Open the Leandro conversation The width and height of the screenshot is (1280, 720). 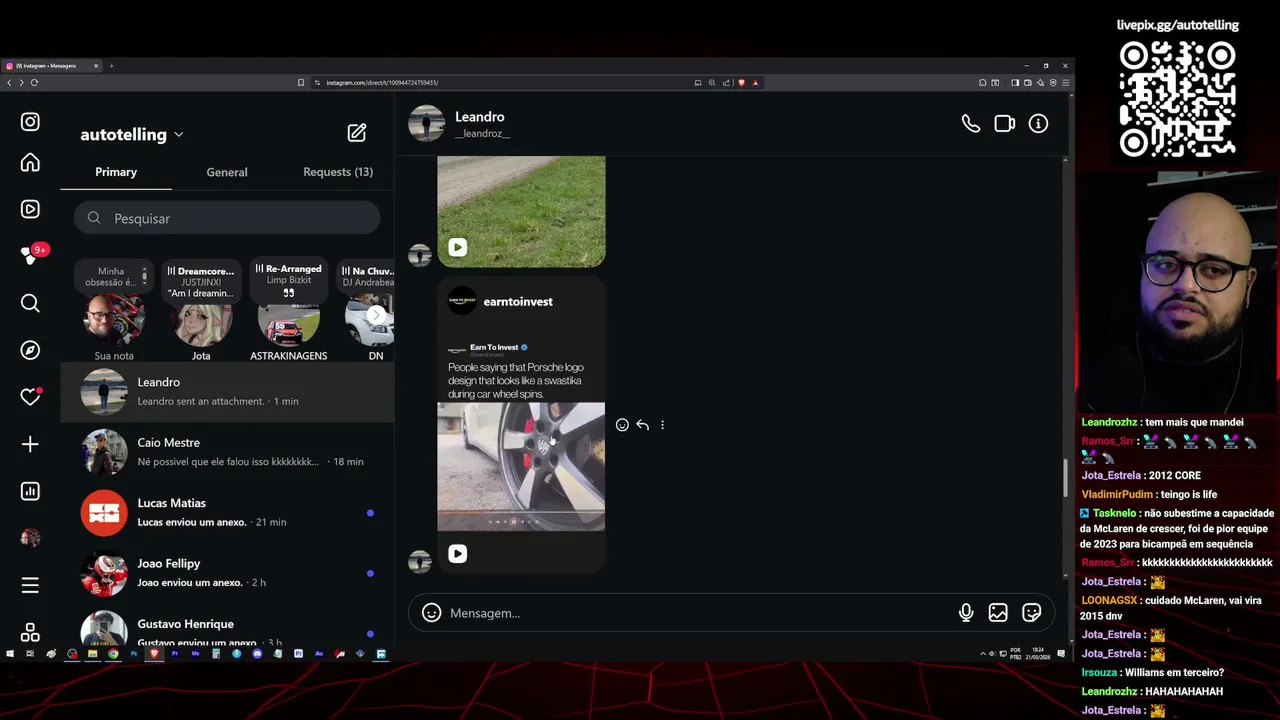coord(227,391)
